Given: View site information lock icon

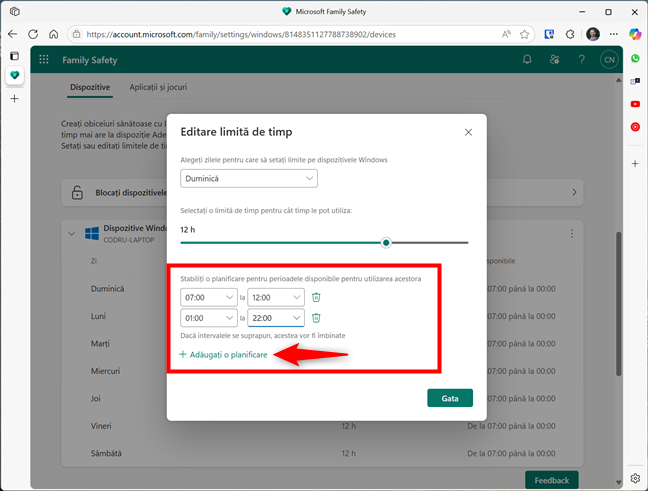Looking at the screenshot, I should click(x=76, y=34).
